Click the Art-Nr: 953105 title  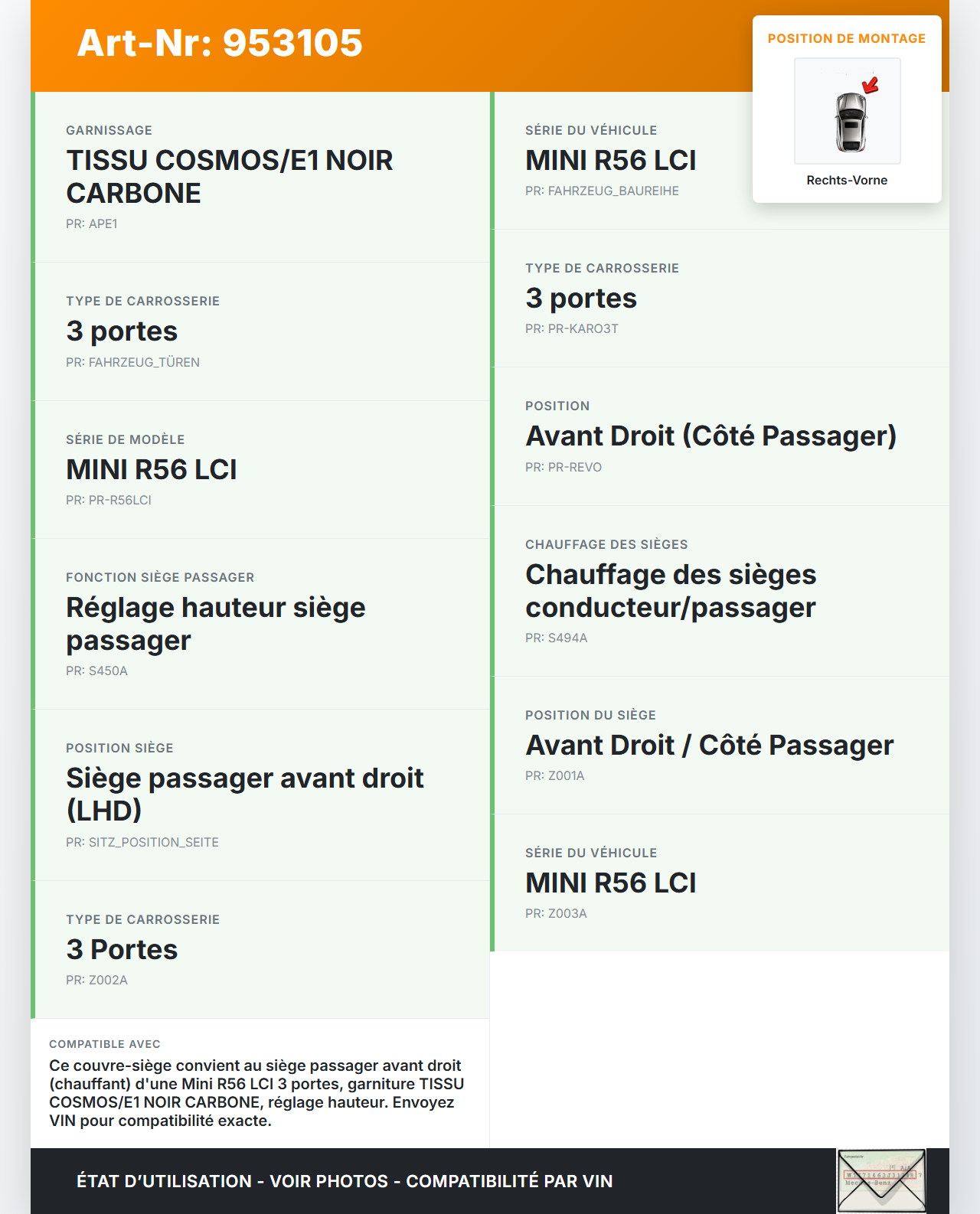click(220, 43)
